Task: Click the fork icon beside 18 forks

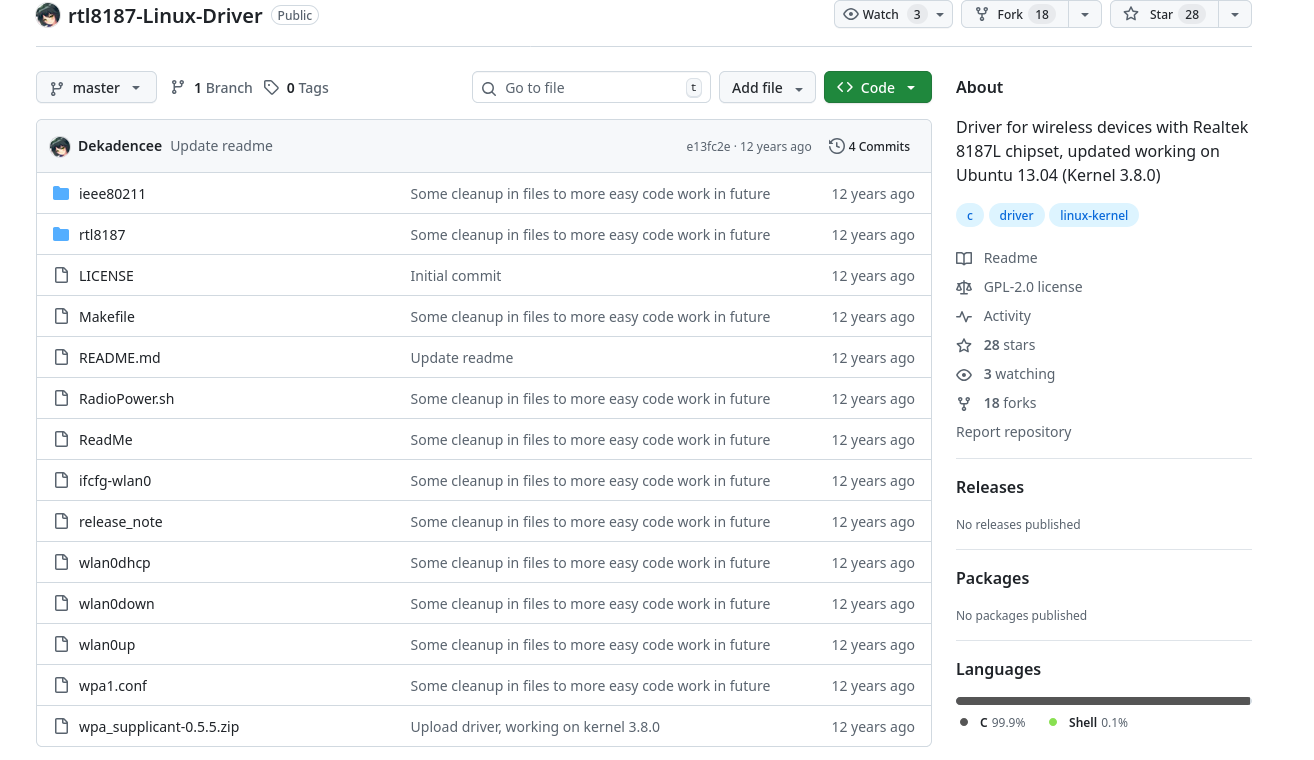Action: pos(964,403)
